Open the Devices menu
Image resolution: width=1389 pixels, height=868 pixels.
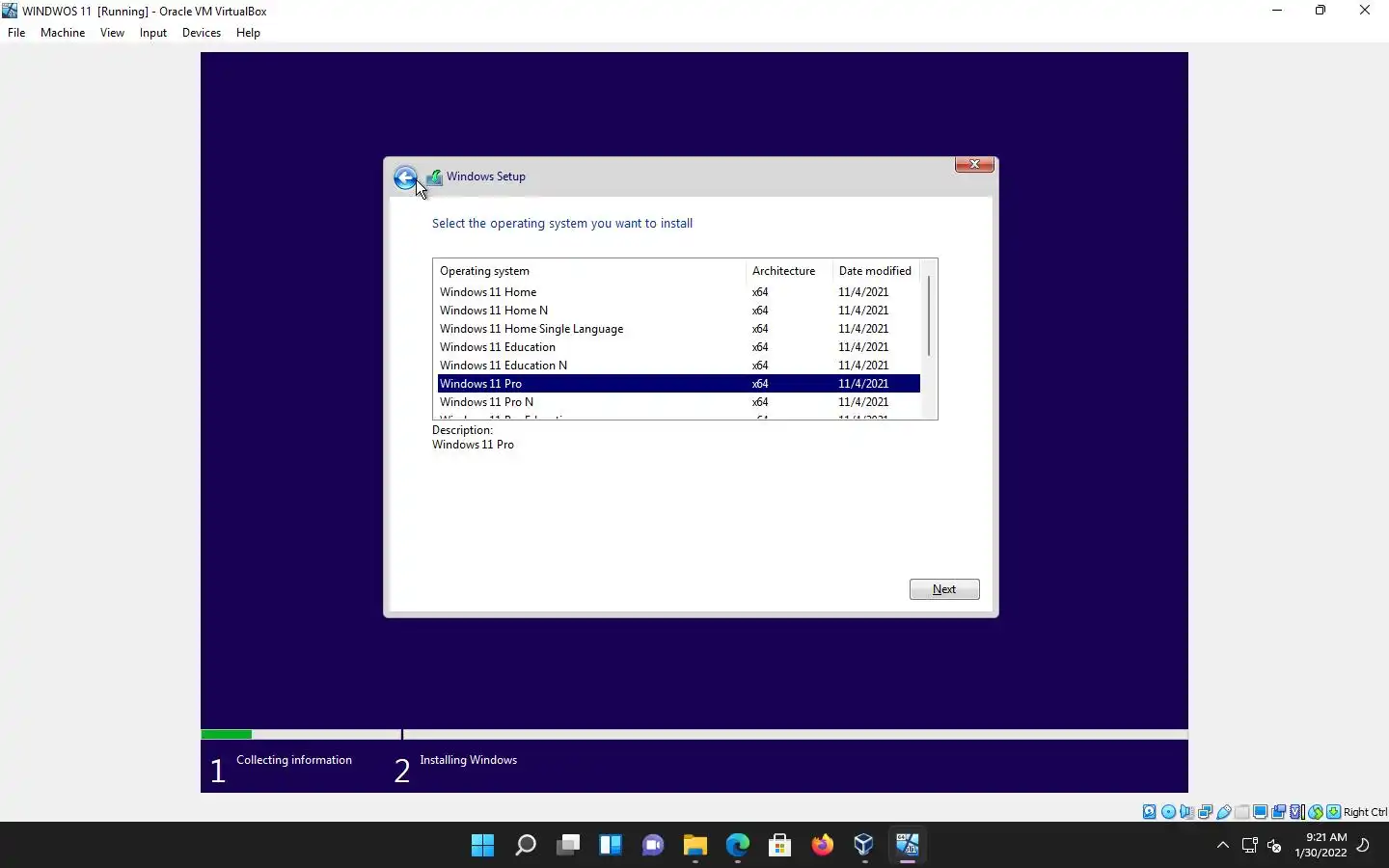click(201, 33)
